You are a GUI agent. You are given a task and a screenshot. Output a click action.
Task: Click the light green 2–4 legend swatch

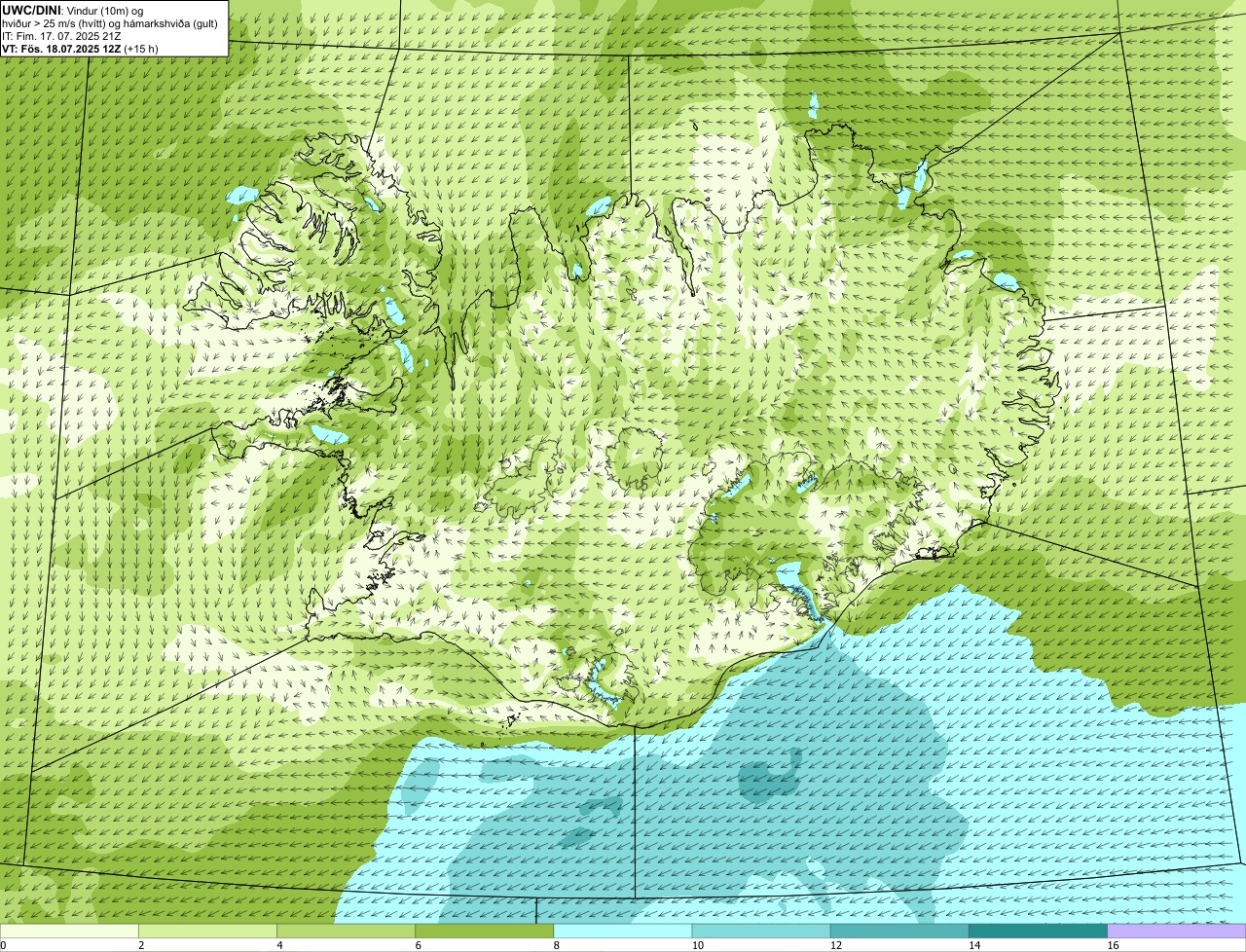tap(207, 931)
